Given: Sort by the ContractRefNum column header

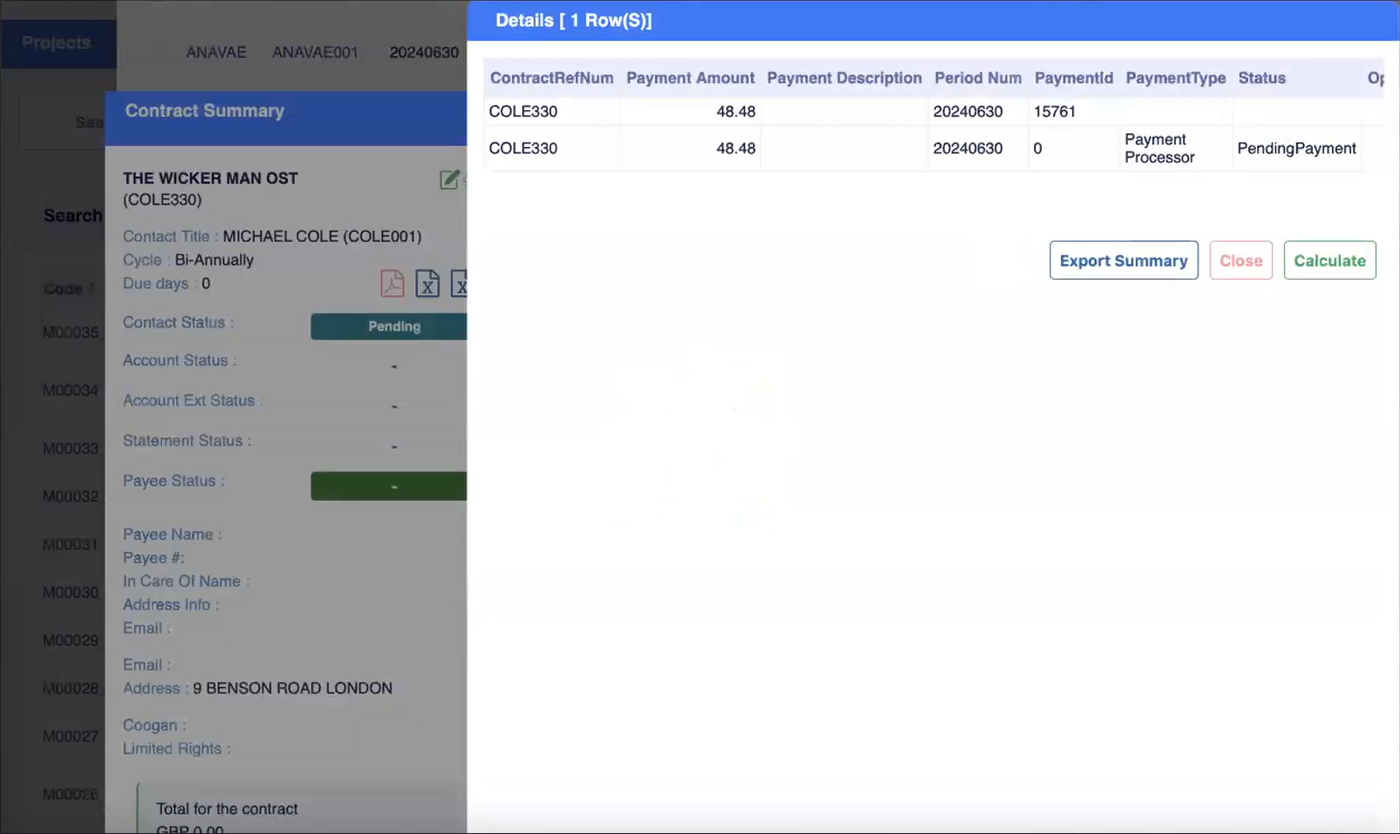Looking at the screenshot, I should pos(551,78).
